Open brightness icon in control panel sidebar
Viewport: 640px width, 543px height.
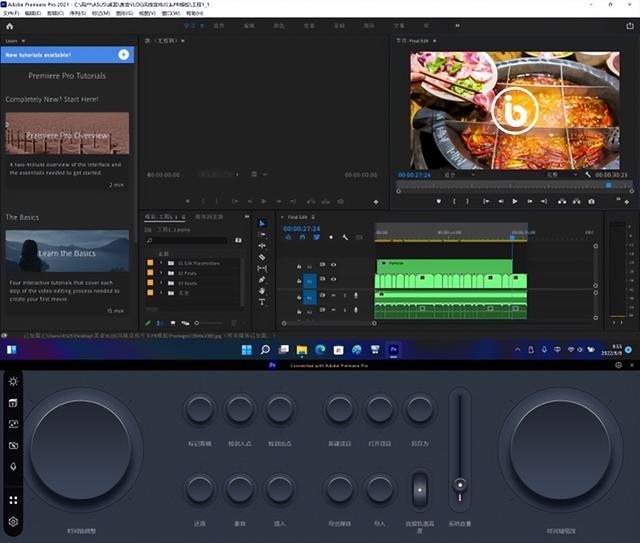(x=13, y=381)
